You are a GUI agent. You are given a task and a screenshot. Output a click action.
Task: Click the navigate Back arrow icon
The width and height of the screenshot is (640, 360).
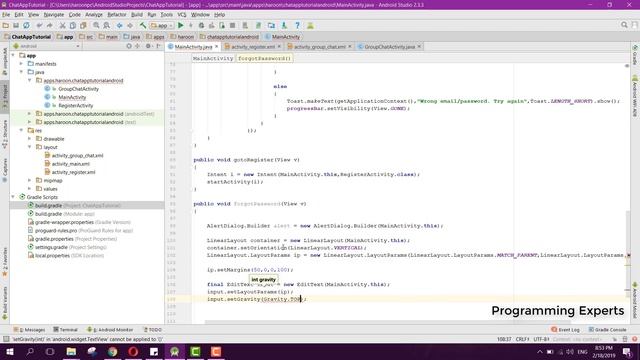coord(120,25)
